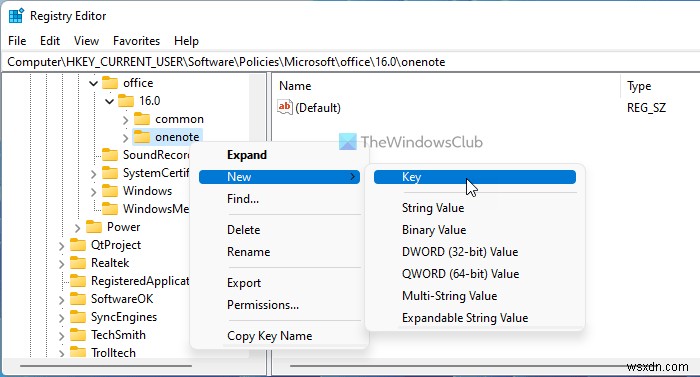This screenshot has height=377, width=700.
Task: Click the Registry Editor app icon
Action: coord(16,16)
